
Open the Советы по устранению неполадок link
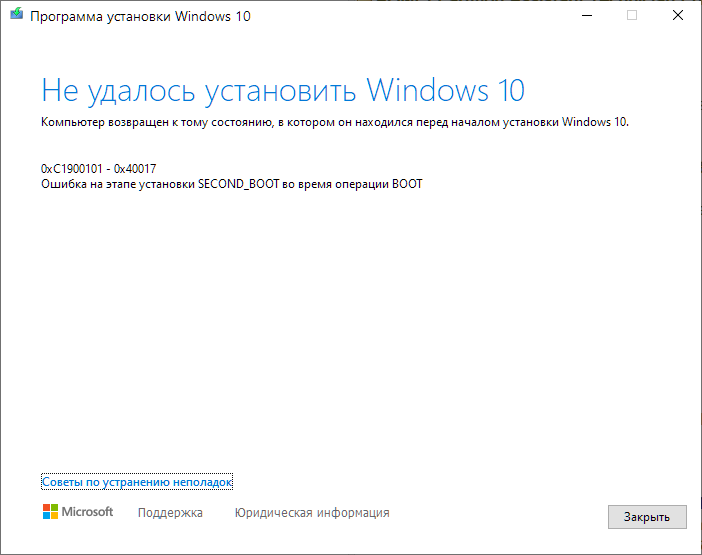[x=137, y=482]
